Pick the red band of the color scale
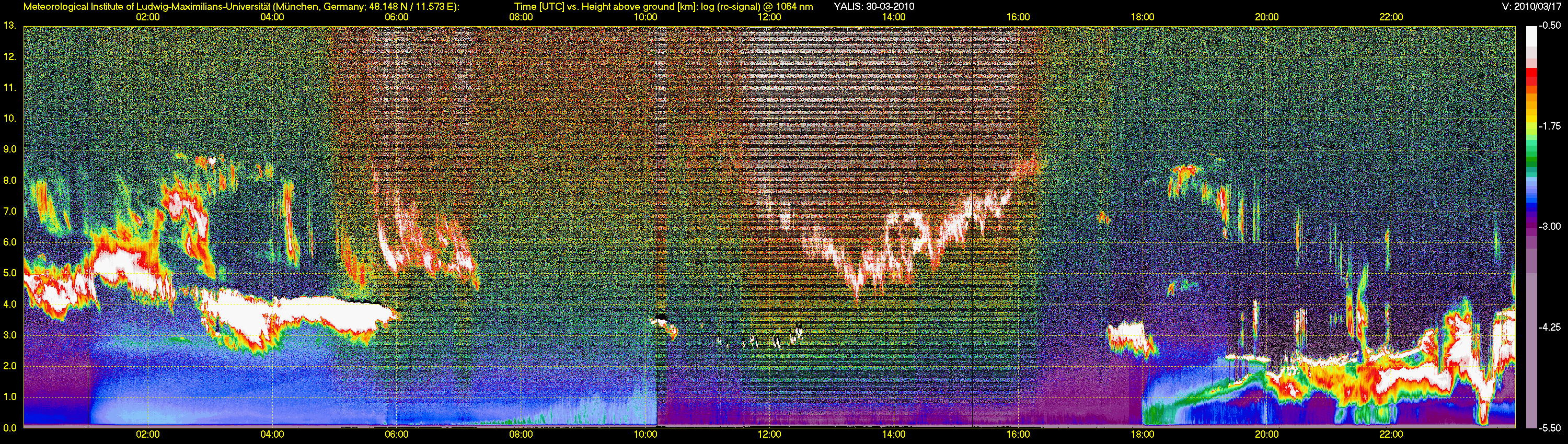This screenshot has width=1568, height=444. (1531, 73)
